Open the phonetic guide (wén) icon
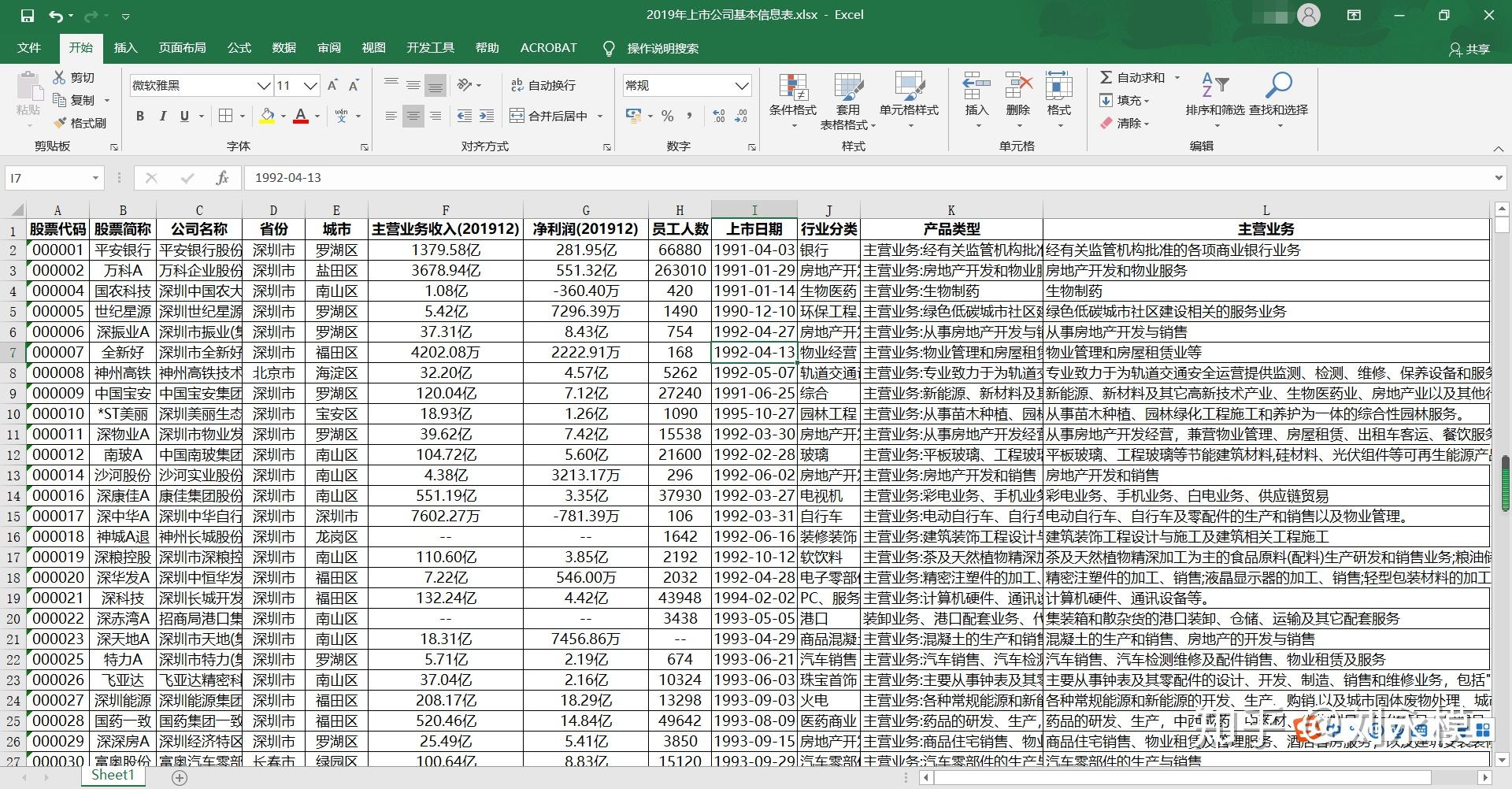Screen dimensions: 1512x789 click(x=342, y=116)
